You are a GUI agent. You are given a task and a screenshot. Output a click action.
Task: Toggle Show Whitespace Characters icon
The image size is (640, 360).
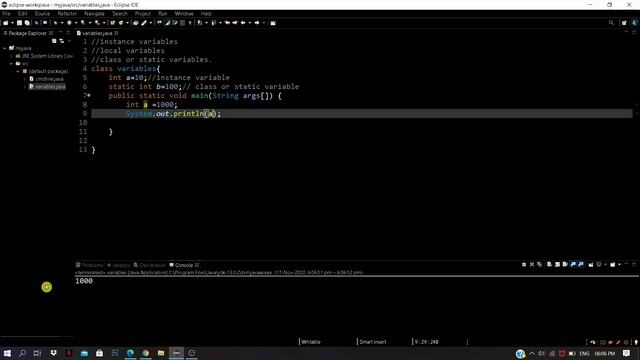[190, 23]
